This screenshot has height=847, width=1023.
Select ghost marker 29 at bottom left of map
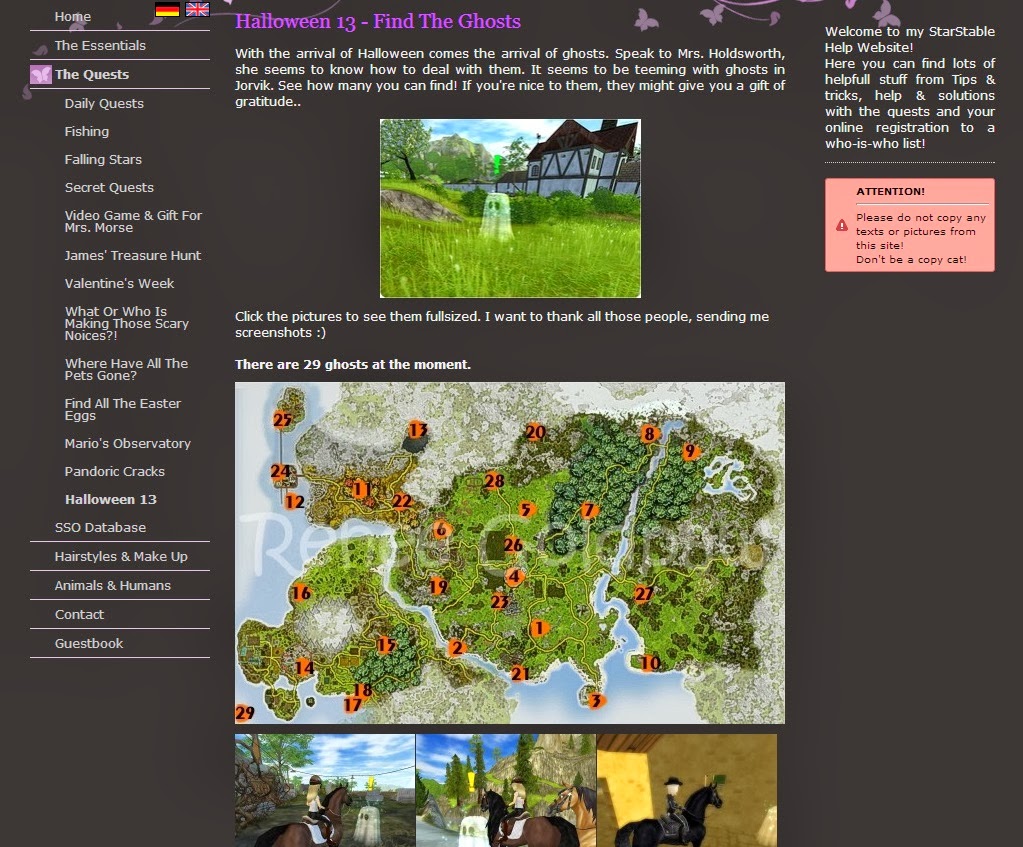(245, 712)
